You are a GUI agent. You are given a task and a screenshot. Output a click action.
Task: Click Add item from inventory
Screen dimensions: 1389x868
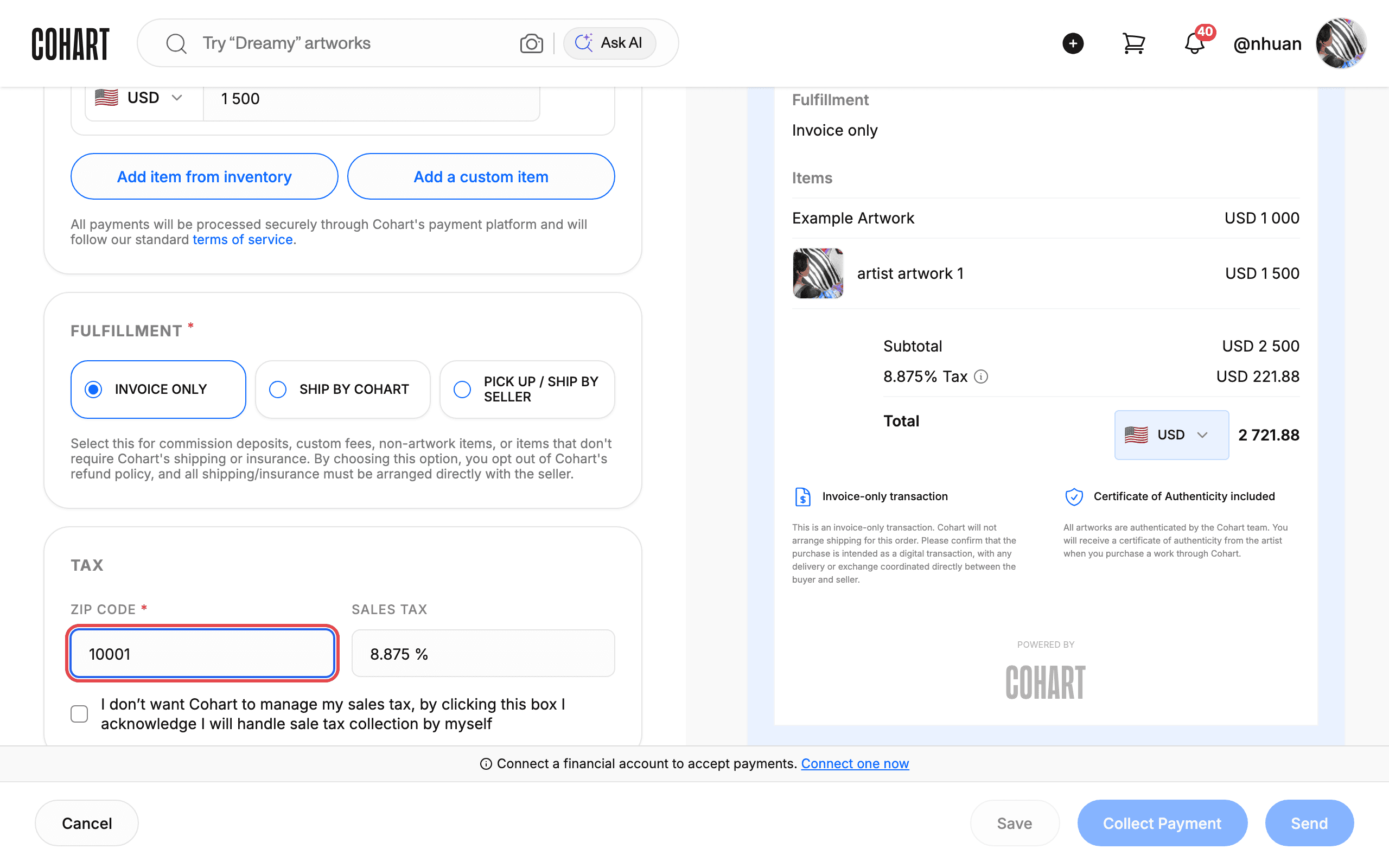pyautogui.click(x=205, y=176)
